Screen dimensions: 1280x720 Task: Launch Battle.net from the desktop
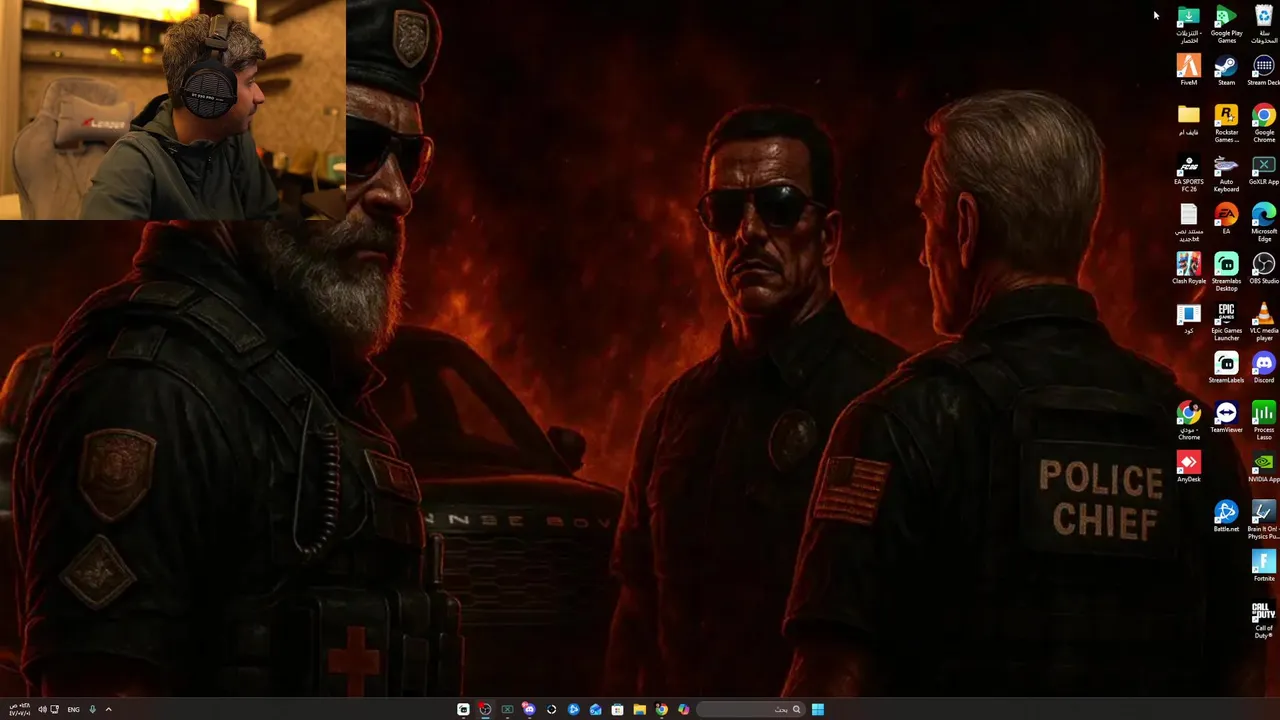(1226, 517)
